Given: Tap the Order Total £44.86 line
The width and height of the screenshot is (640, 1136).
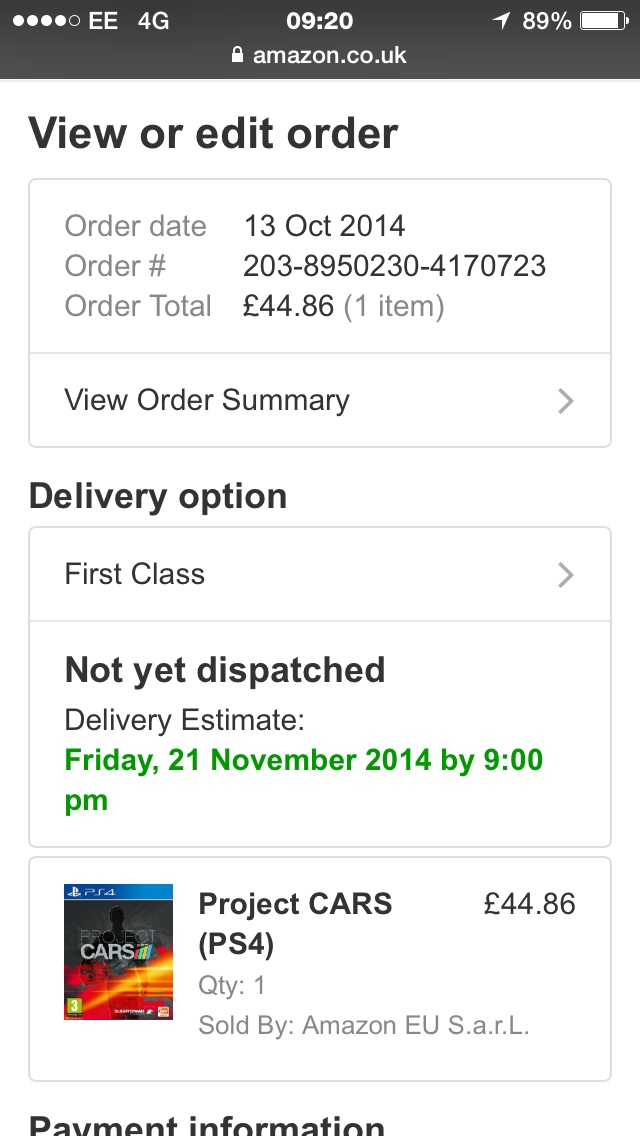Looking at the screenshot, I should [254, 306].
